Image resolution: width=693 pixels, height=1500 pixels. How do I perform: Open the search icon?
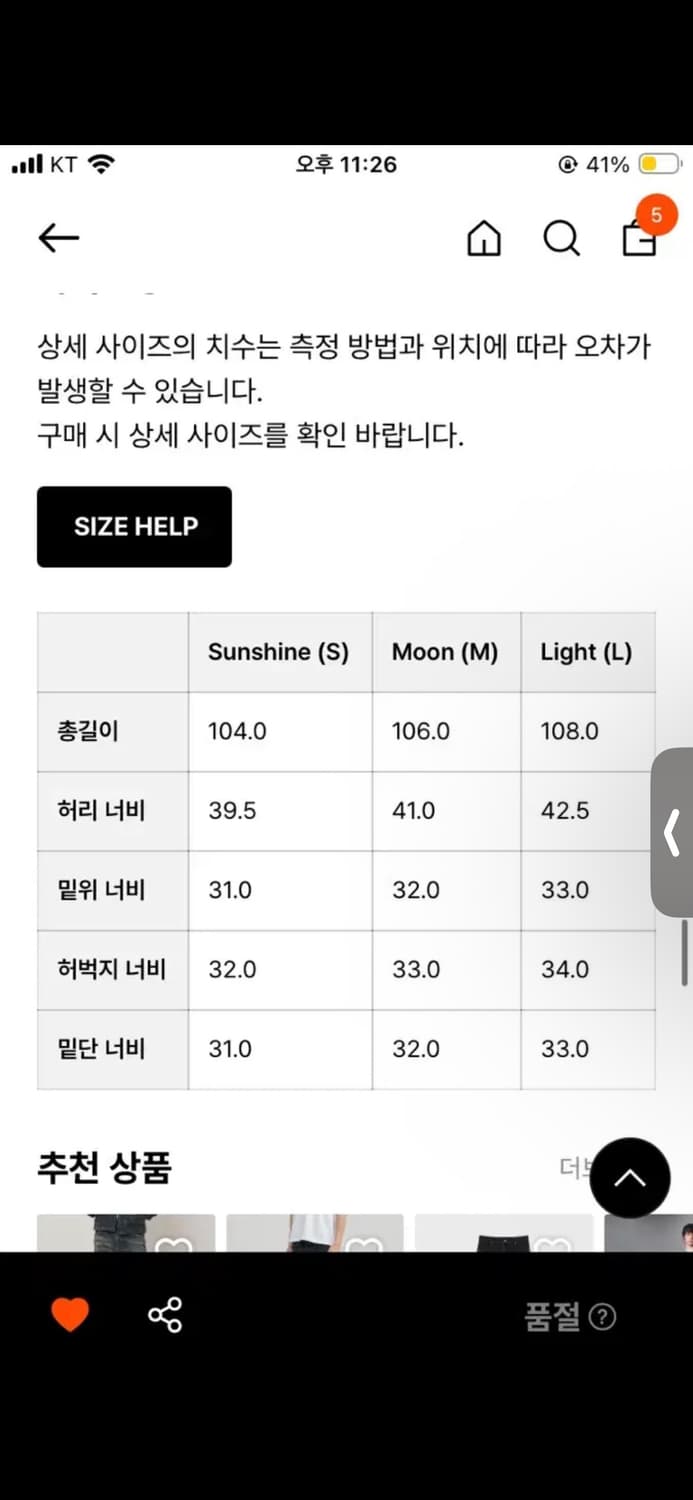(562, 238)
